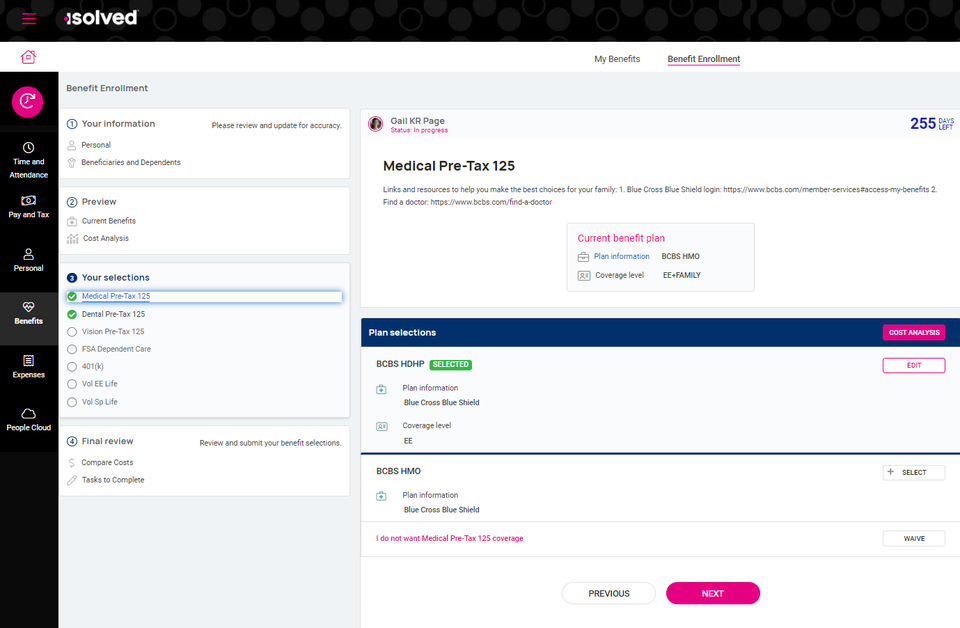Click the 255 days left counter

click(932, 124)
